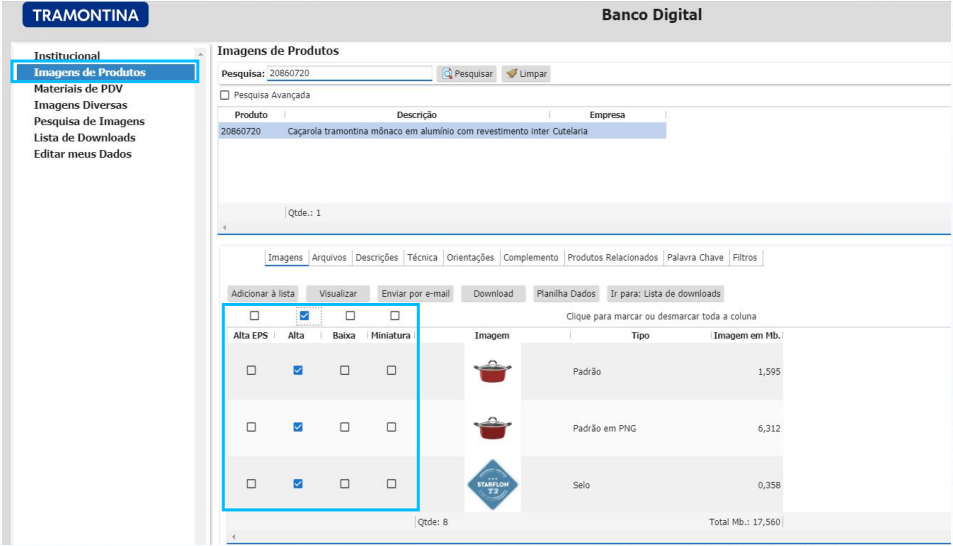Check Alta EPS for Padrão row

coord(251,370)
